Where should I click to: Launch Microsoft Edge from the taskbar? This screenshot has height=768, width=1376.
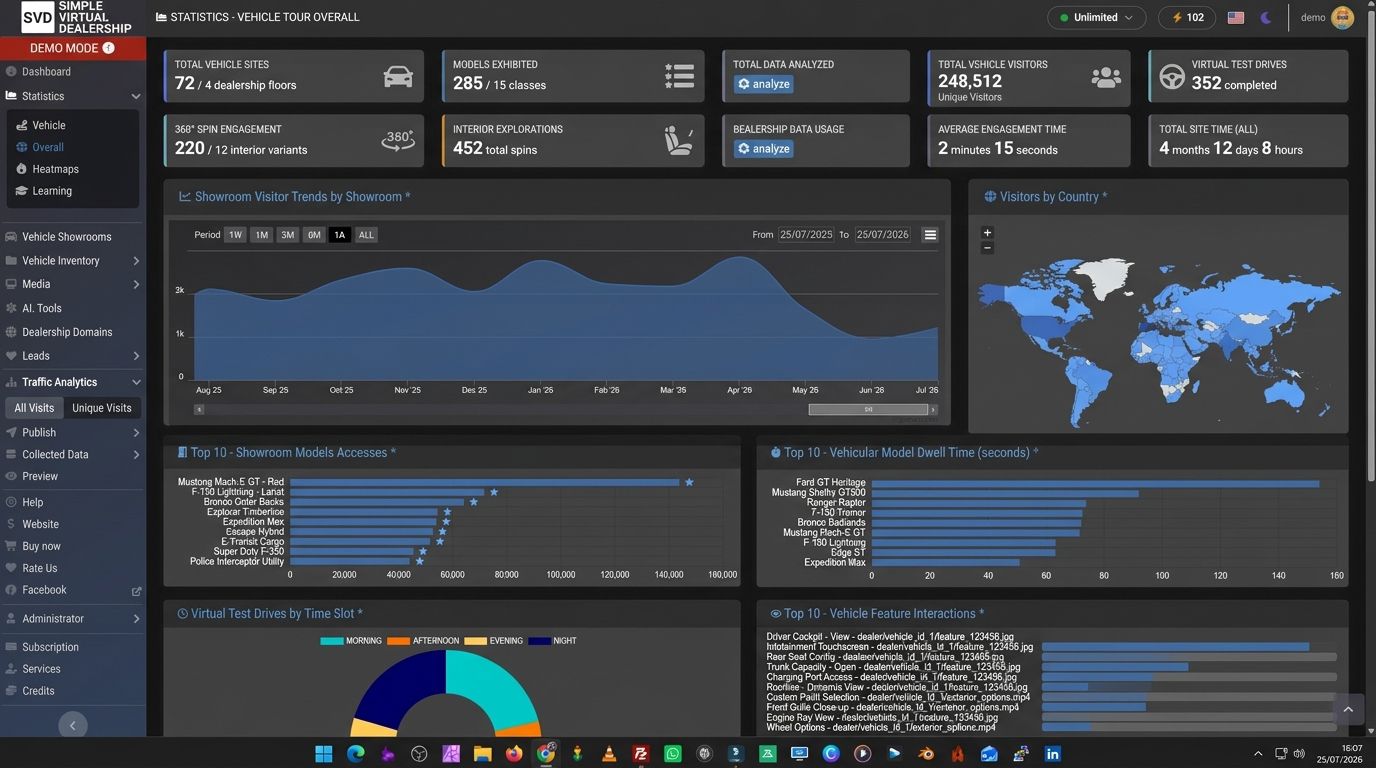tap(356, 754)
